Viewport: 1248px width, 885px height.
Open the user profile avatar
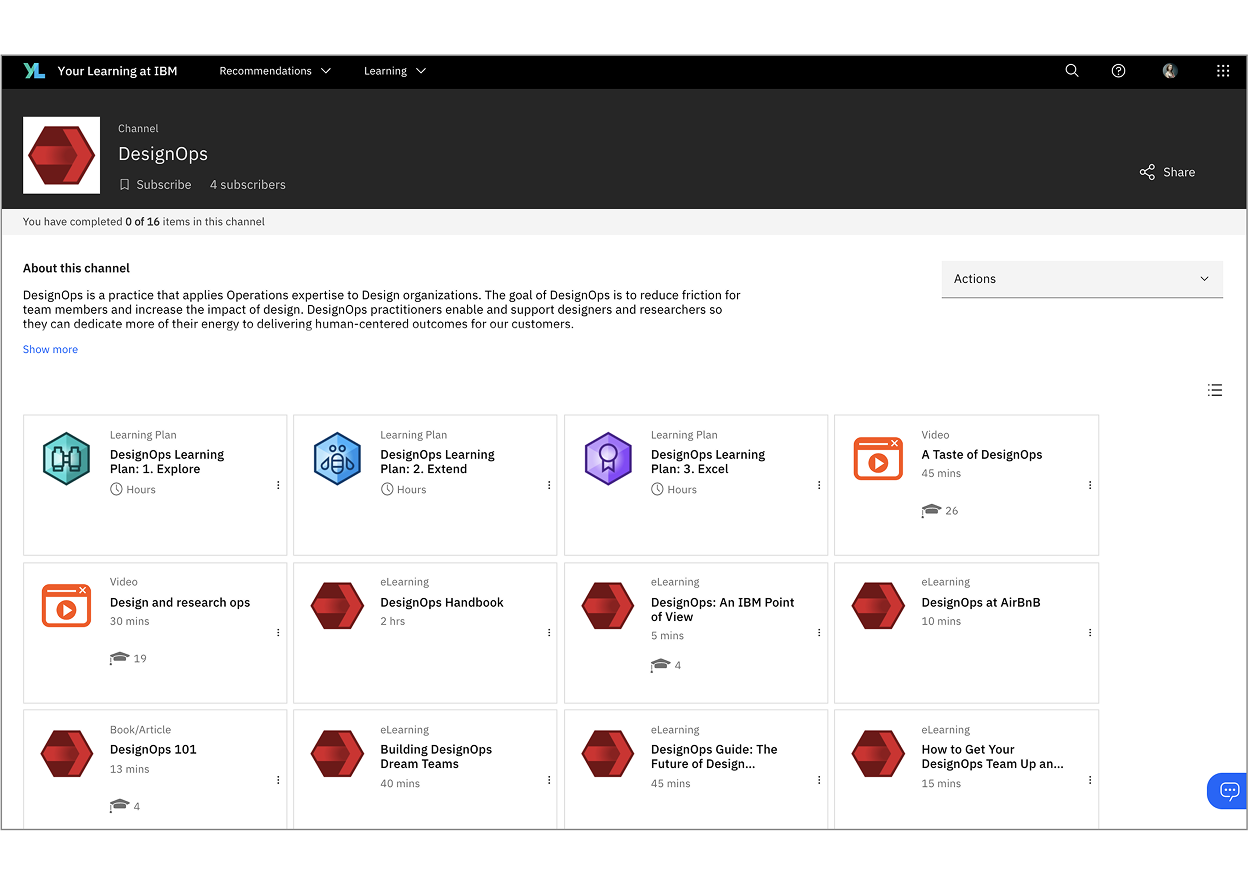[1170, 71]
